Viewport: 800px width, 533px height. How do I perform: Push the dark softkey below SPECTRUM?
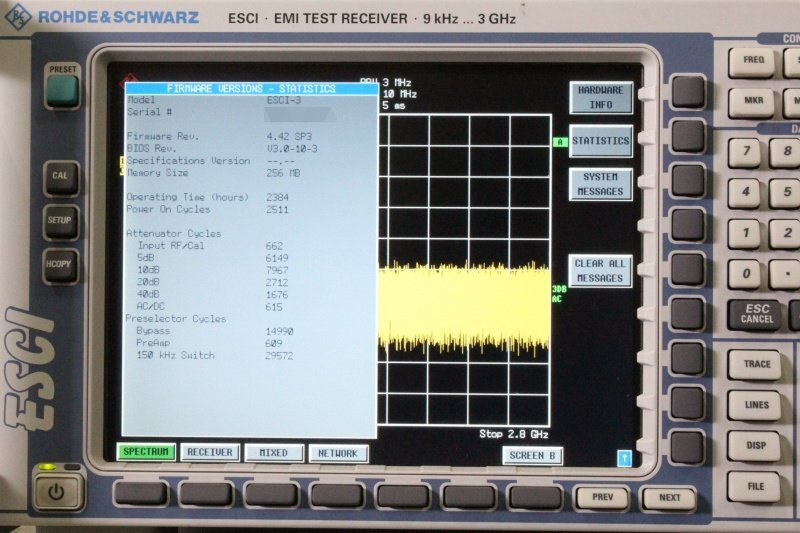click(141, 494)
